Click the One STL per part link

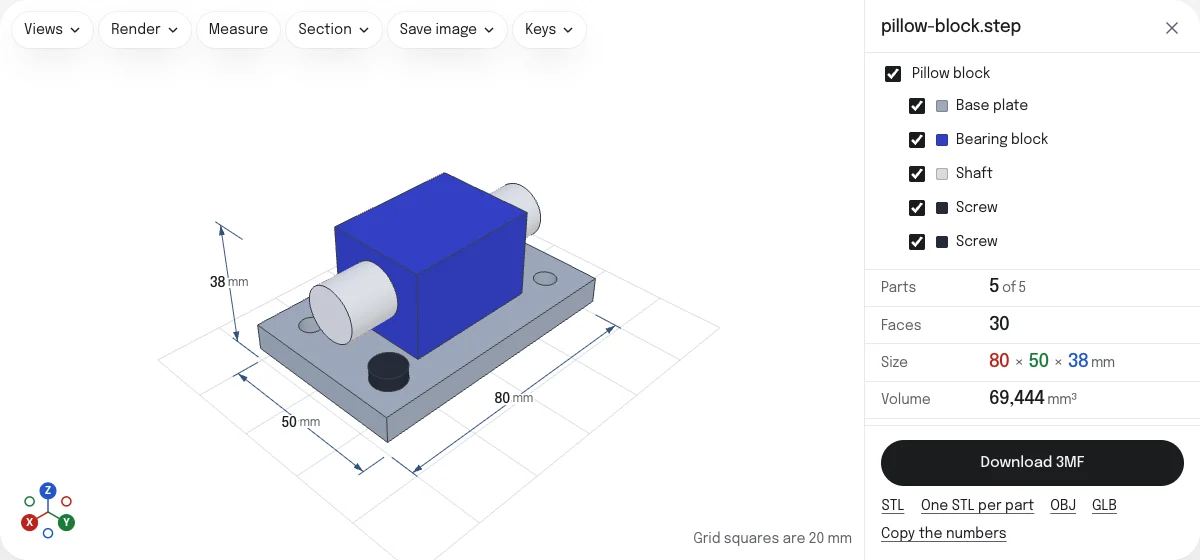click(977, 505)
